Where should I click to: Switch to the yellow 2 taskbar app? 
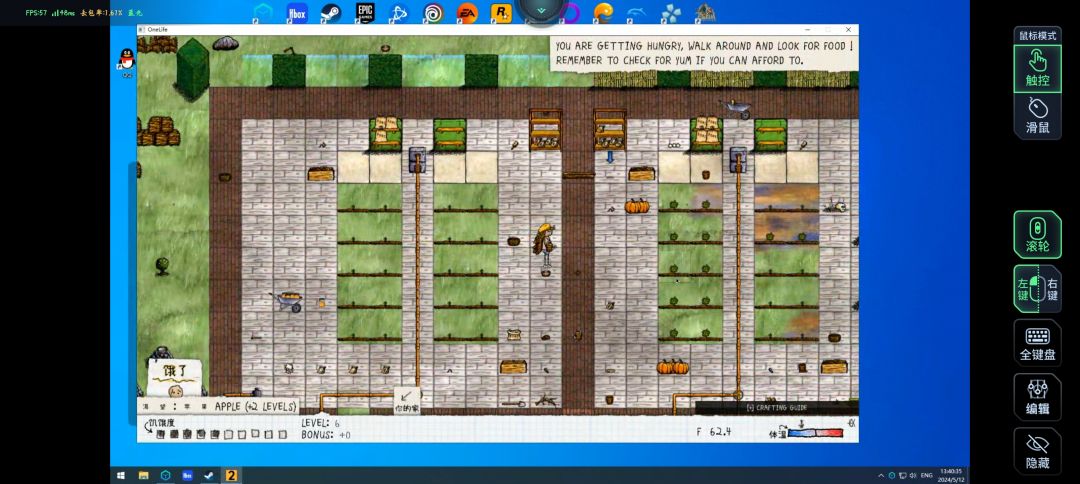click(x=231, y=475)
